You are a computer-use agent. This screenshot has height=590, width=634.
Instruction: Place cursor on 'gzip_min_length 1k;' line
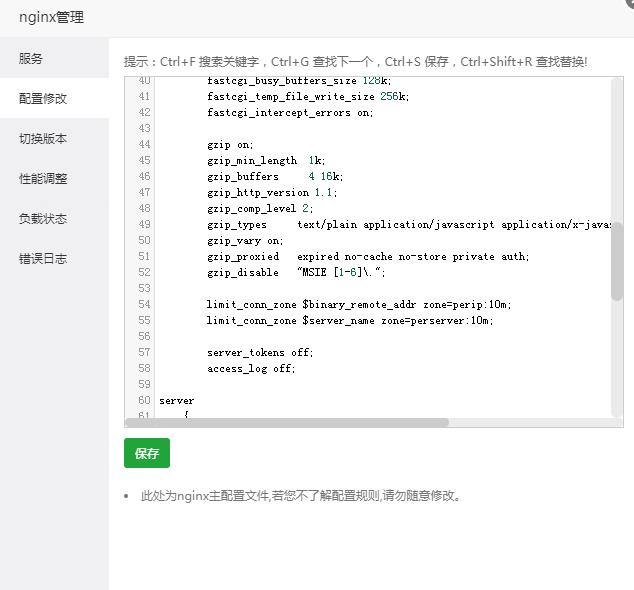[x=266, y=161]
